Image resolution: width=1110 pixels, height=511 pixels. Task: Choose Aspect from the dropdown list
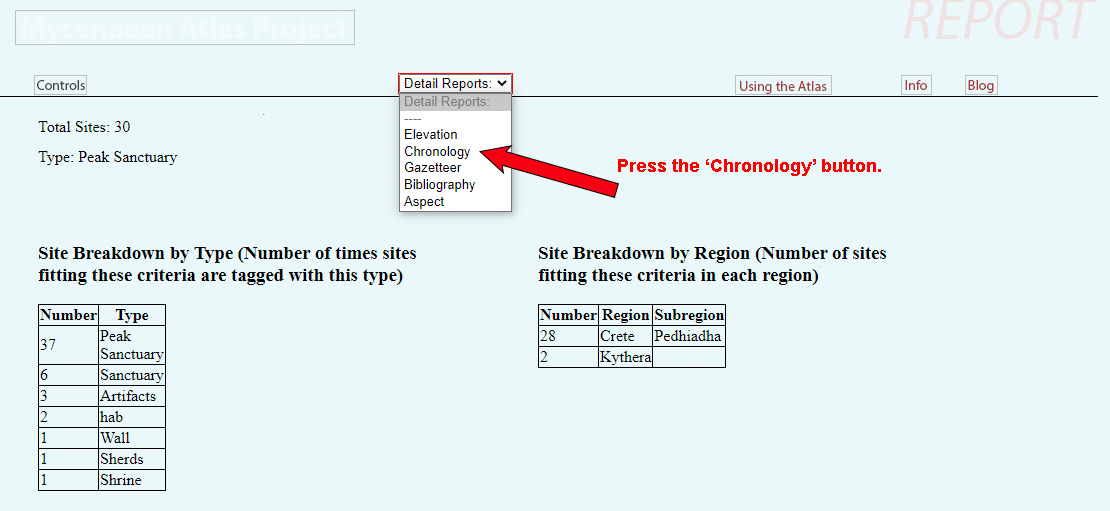point(424,202)
